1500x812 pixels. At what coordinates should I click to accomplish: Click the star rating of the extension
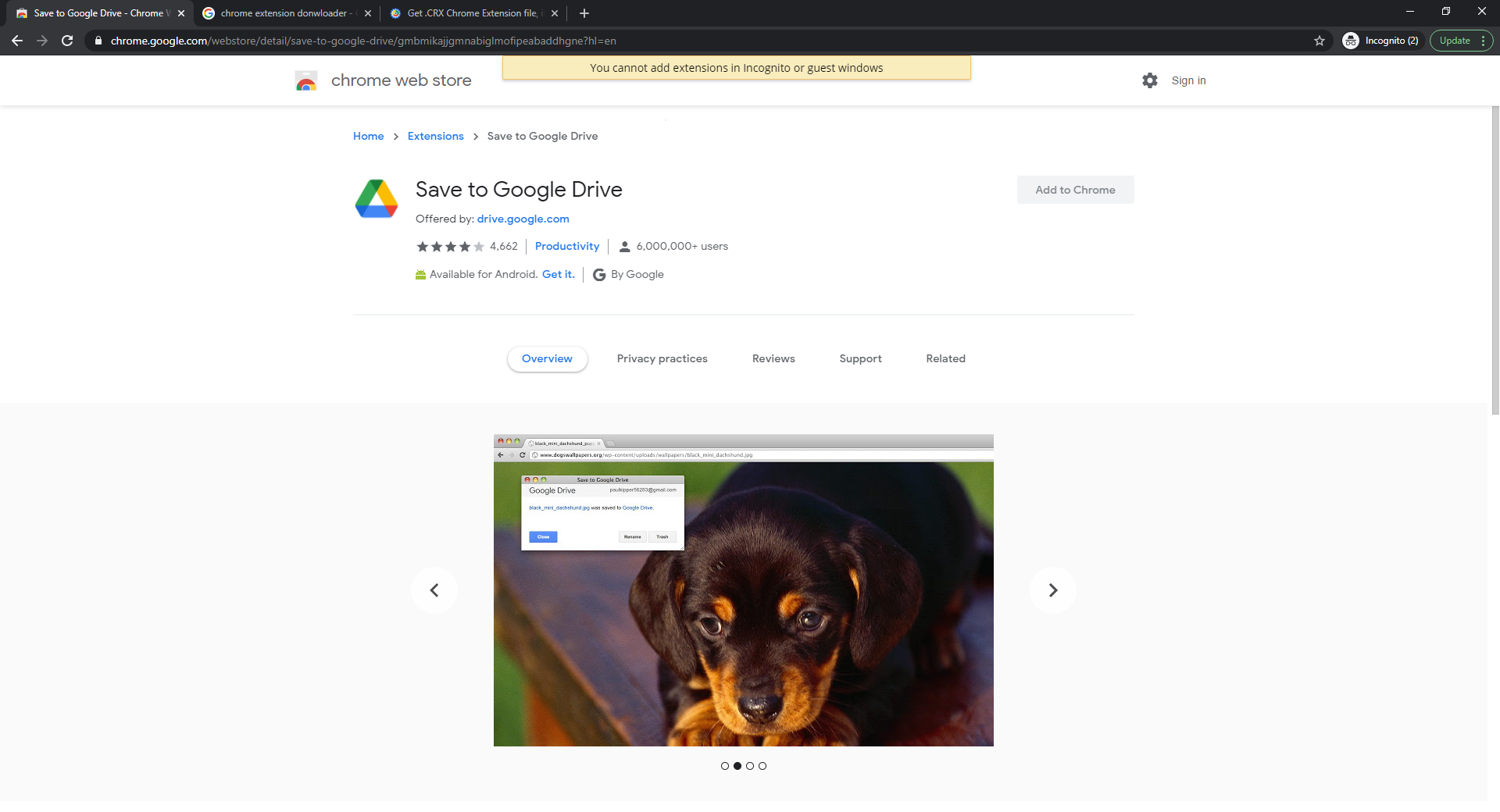pos(450,247)
